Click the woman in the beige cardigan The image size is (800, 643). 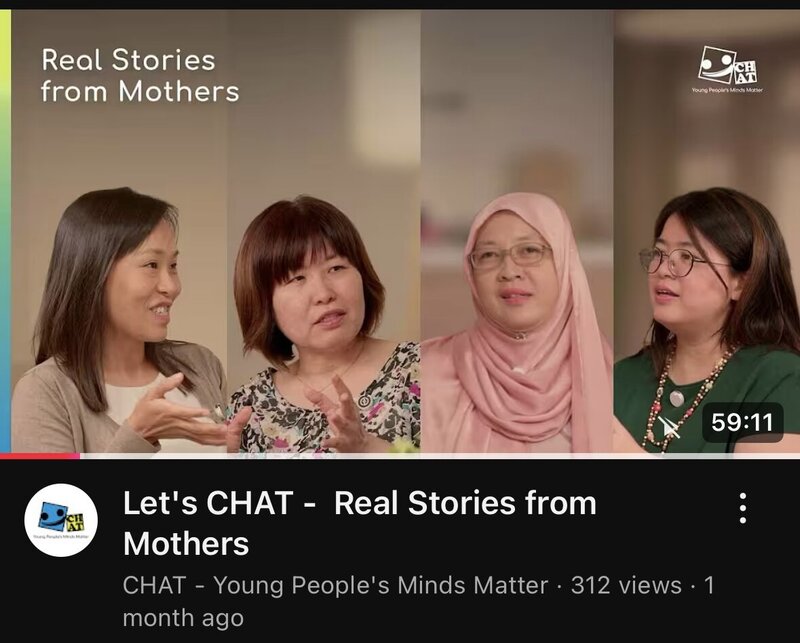[117, 320]
